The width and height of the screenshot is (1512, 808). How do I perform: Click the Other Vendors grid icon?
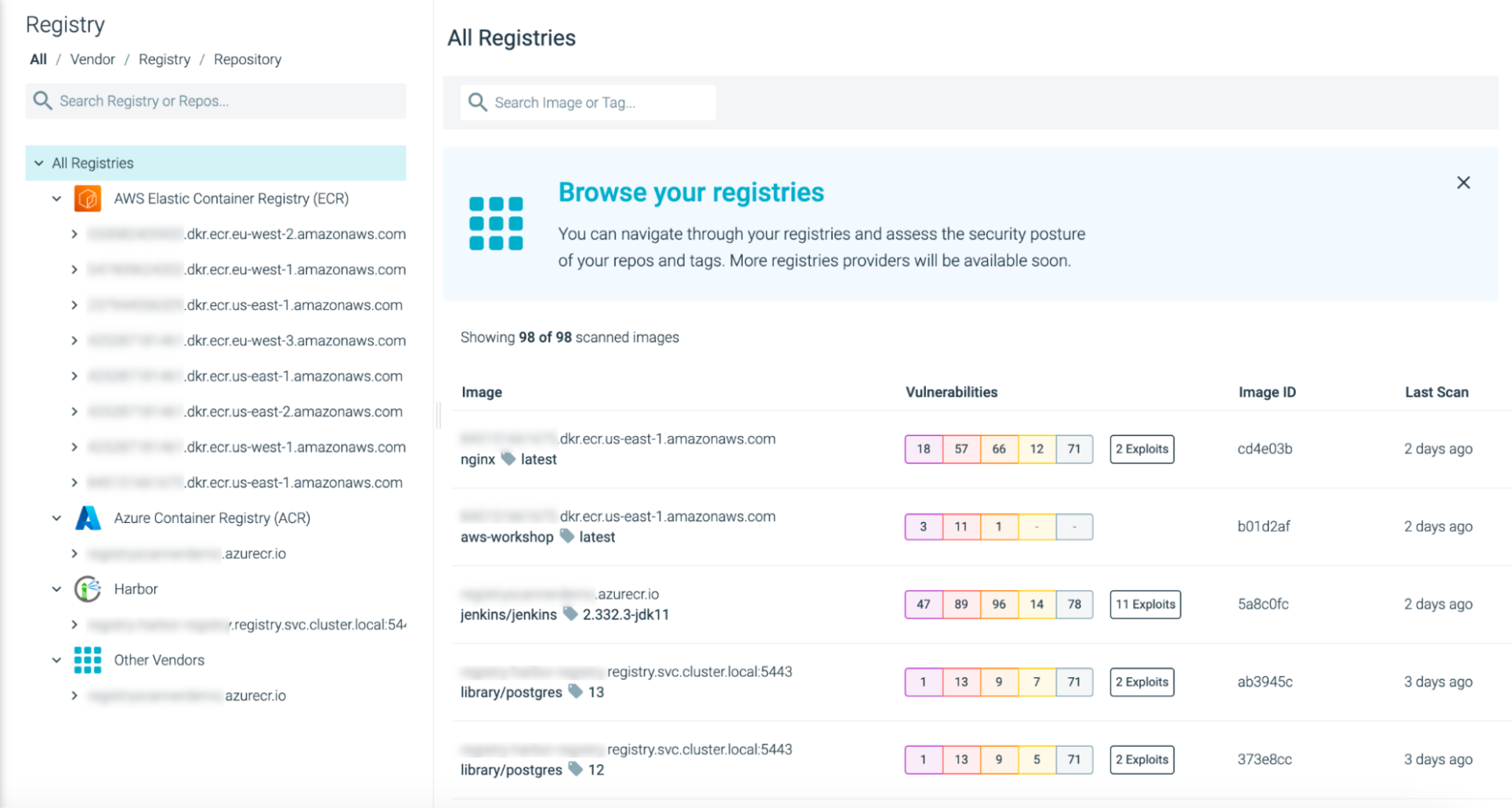(88, 659)
